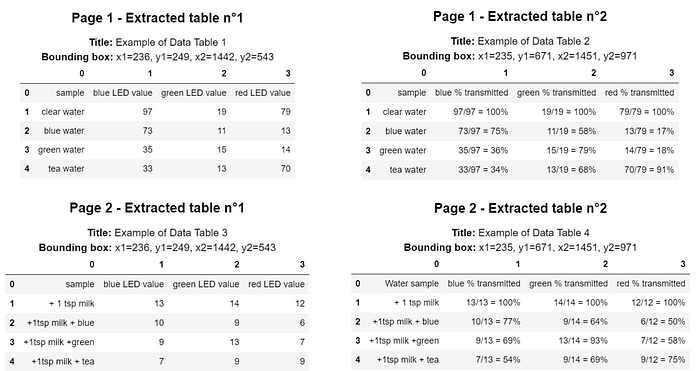The width and height of the screenshot is (700, 371).
Task: Click the 'Page 2 - Extracted table n°2' heading
Action: click(x=520, y=208)
